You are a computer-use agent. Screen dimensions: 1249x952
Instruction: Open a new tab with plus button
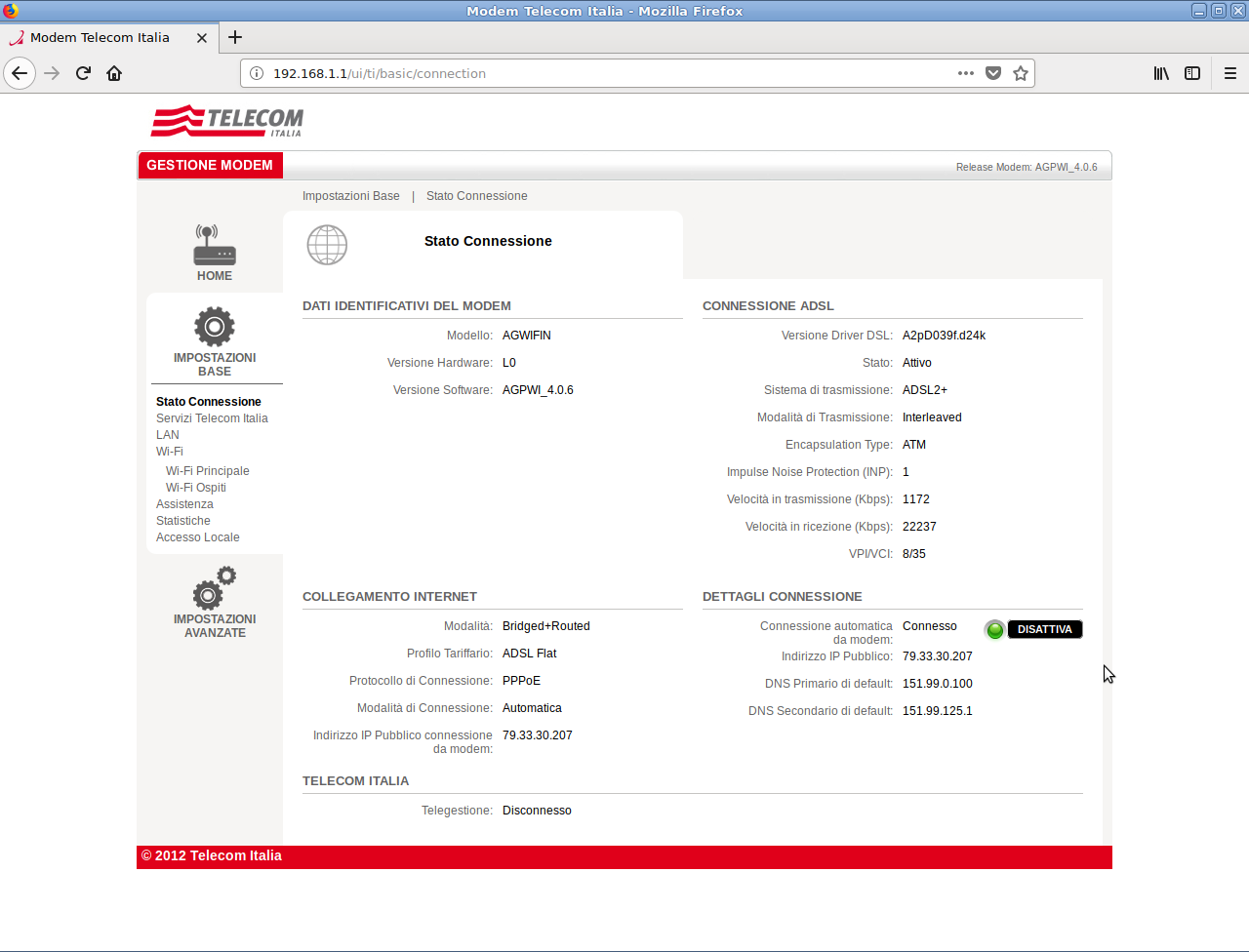235,37
